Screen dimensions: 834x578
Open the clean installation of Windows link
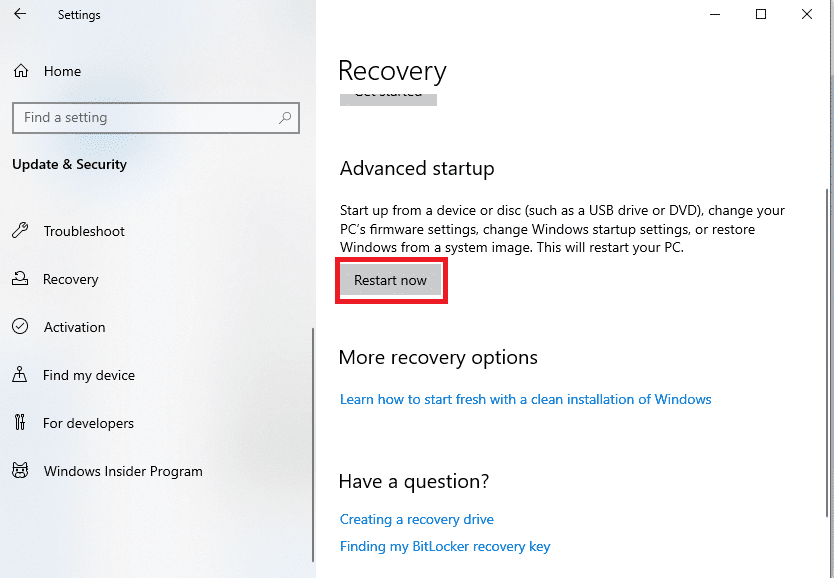(x=526, y=399)
